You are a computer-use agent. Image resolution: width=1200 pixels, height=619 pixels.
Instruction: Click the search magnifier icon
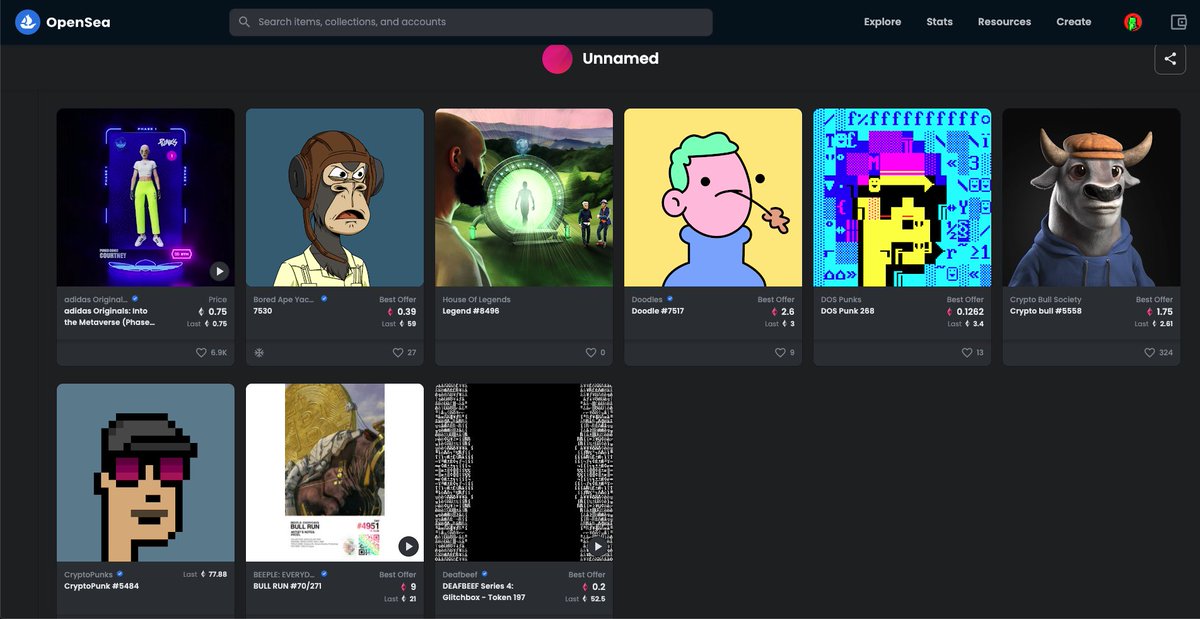pyautogui.click(x=243, y=22)
